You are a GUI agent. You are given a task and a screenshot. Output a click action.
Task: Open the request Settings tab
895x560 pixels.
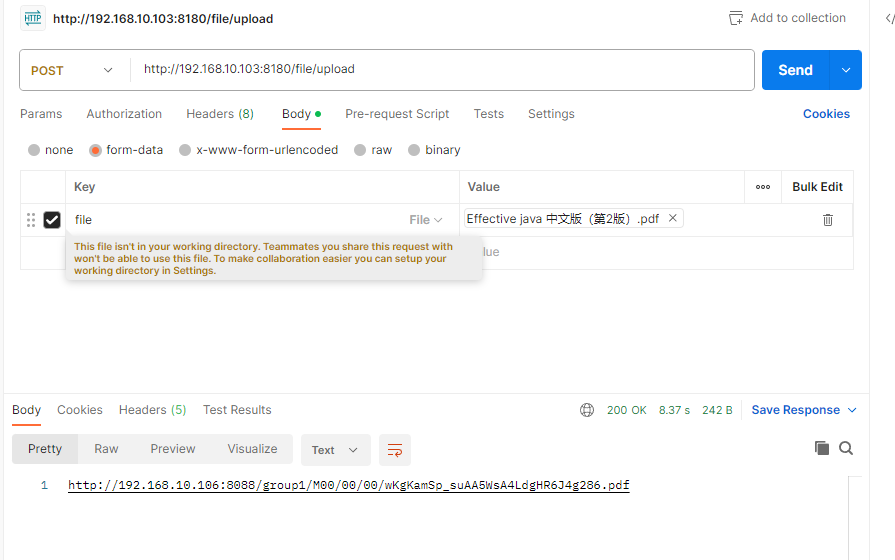tap(551, 114)
